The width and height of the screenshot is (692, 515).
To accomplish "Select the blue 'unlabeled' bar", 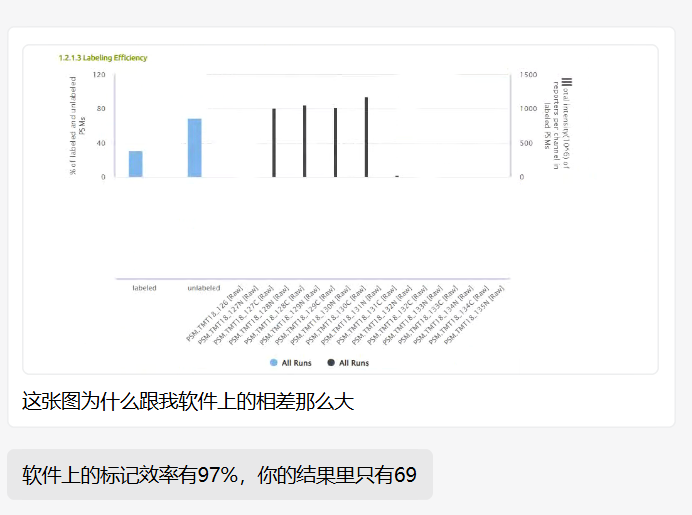I will tap(194, 148).
